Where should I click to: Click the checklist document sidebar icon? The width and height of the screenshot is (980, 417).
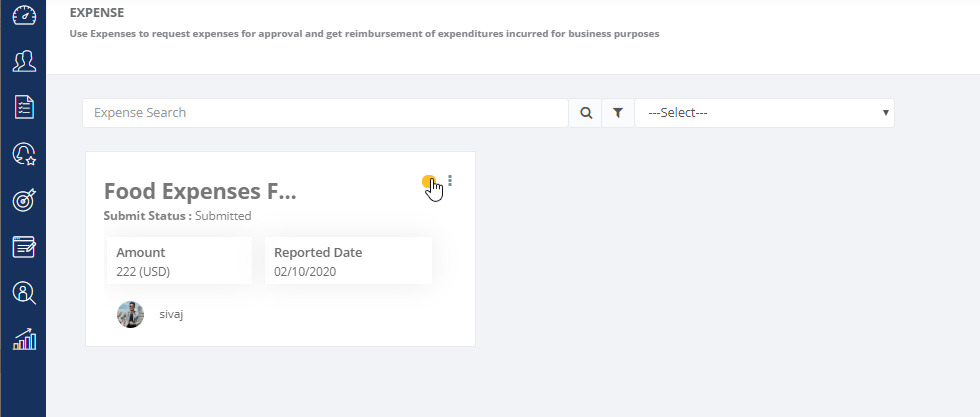click(23, 107)
